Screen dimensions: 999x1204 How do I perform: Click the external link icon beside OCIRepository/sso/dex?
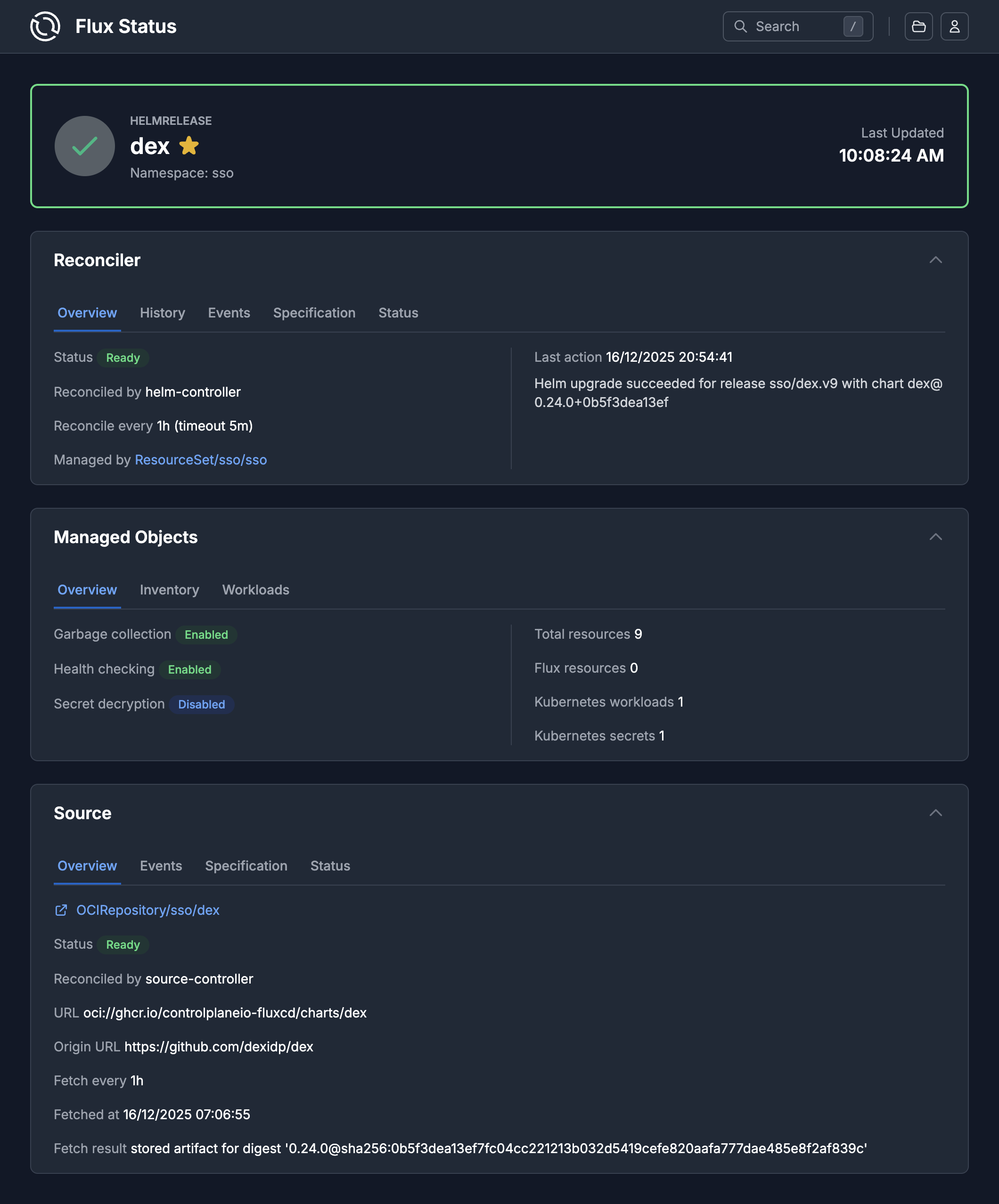[61, 910]
